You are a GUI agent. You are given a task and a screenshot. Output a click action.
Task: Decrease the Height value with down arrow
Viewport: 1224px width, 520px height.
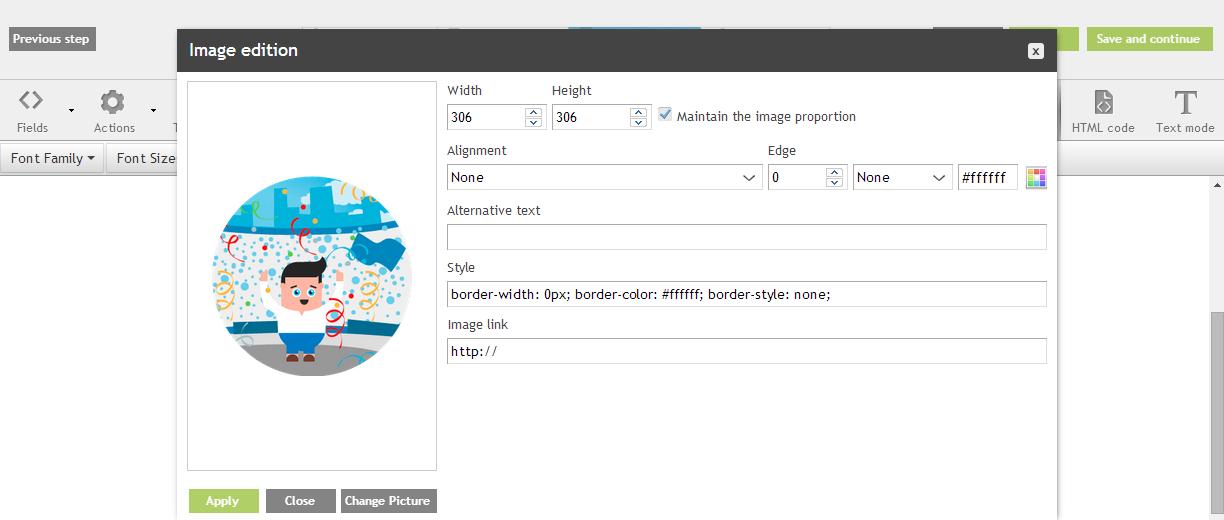click(x=638, y=123)
